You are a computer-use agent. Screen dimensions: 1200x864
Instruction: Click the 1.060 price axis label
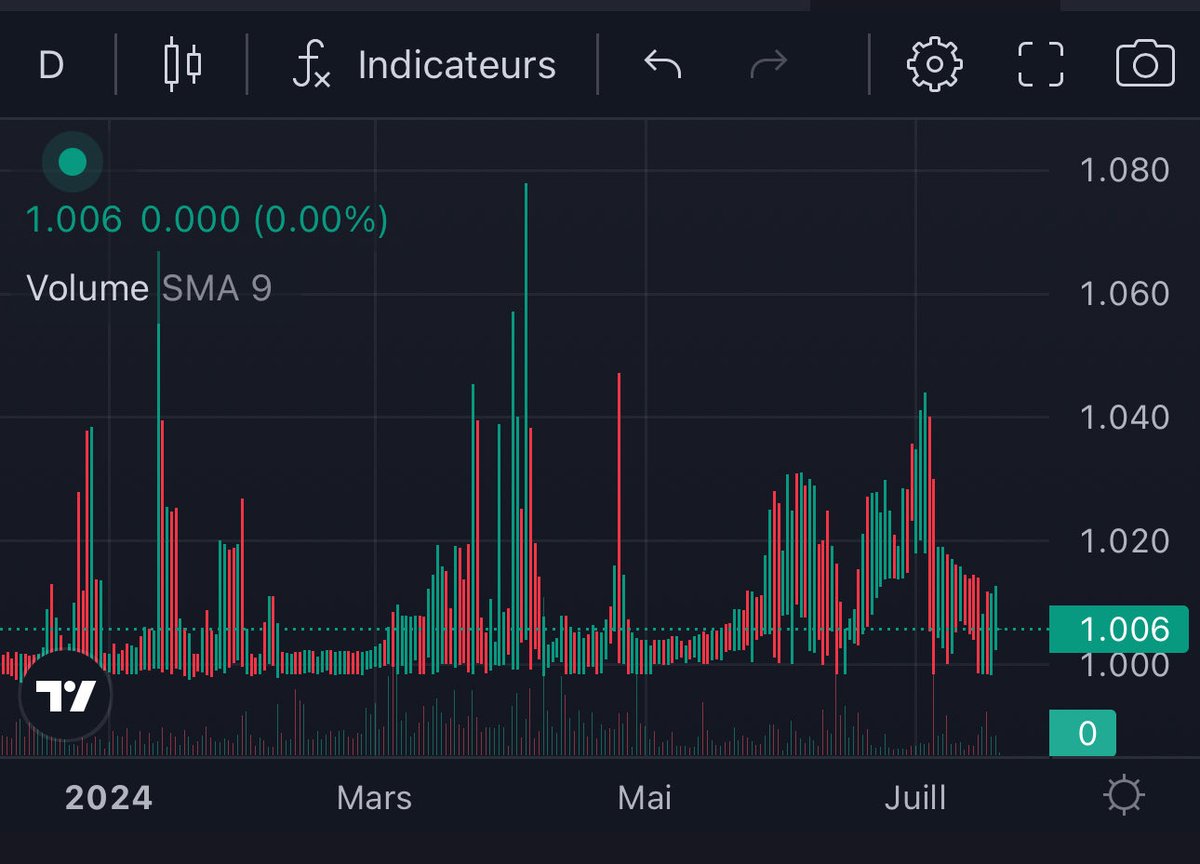[x=1125, y=294]
